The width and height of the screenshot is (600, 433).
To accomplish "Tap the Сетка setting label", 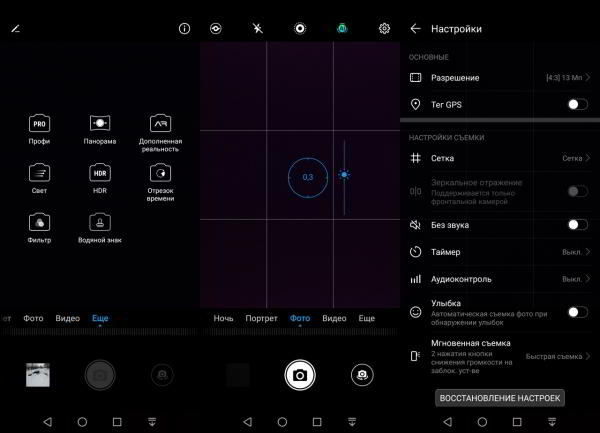I will click(442, 158).
